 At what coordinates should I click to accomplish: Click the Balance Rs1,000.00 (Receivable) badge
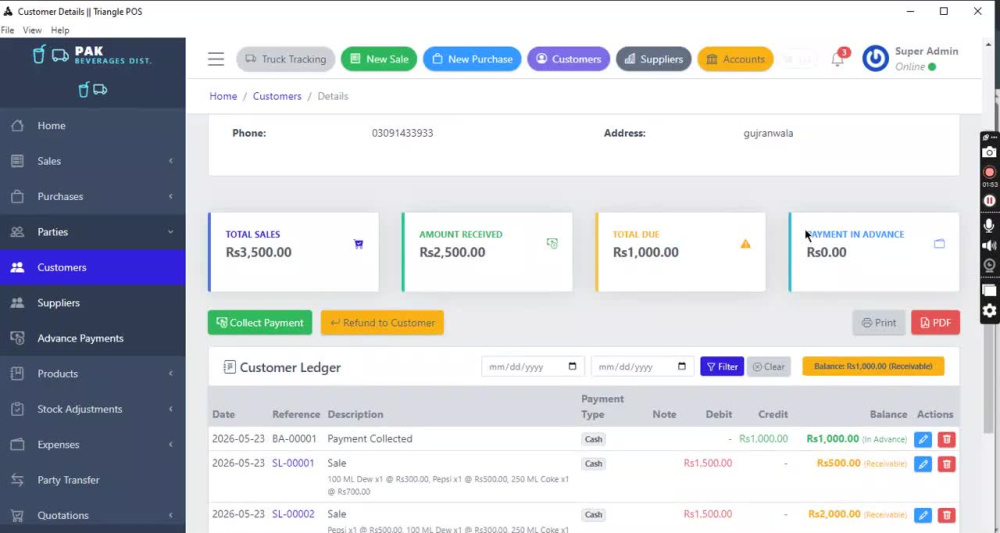click(873, 367)
